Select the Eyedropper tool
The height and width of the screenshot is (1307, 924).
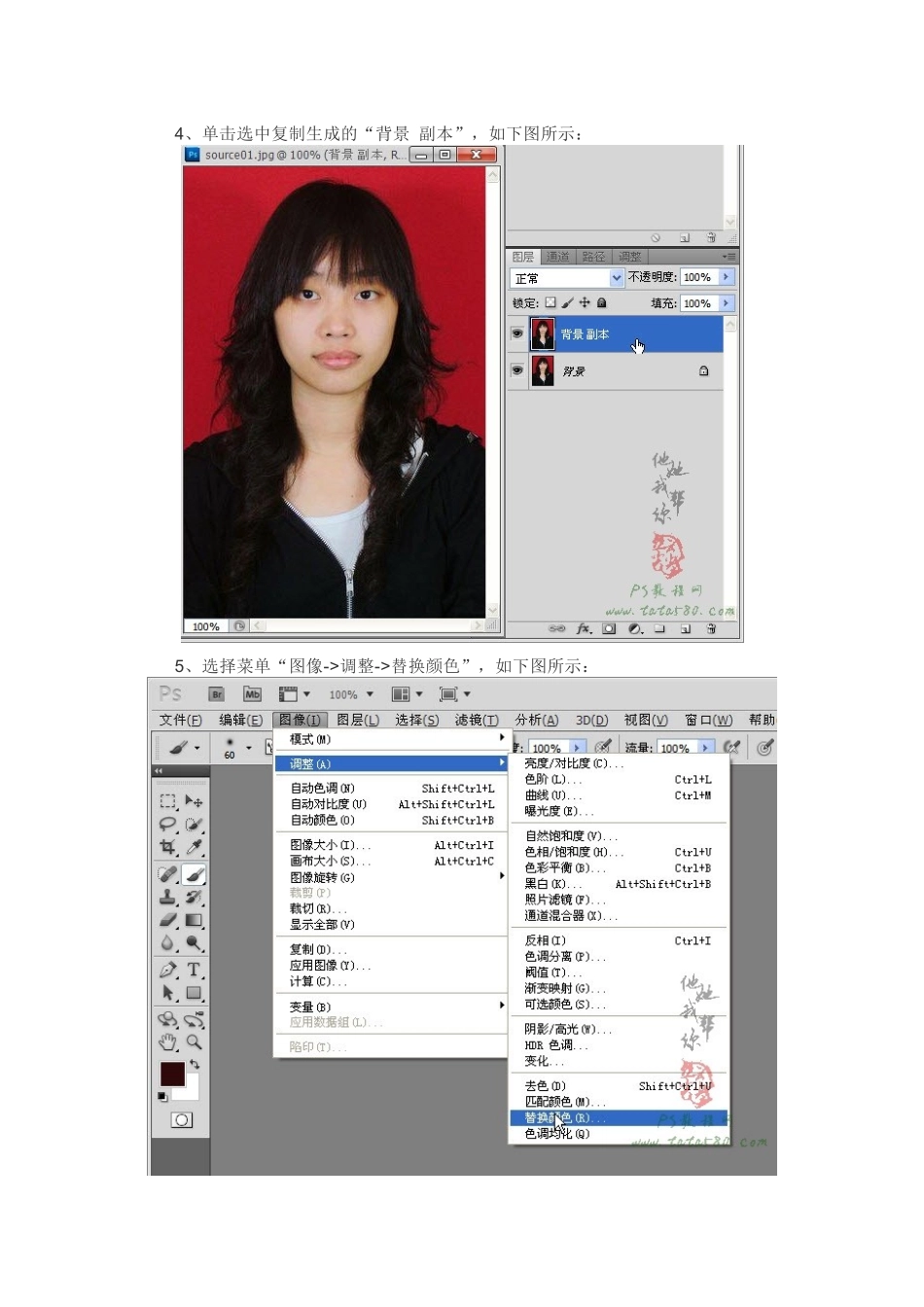pos(194,848)
